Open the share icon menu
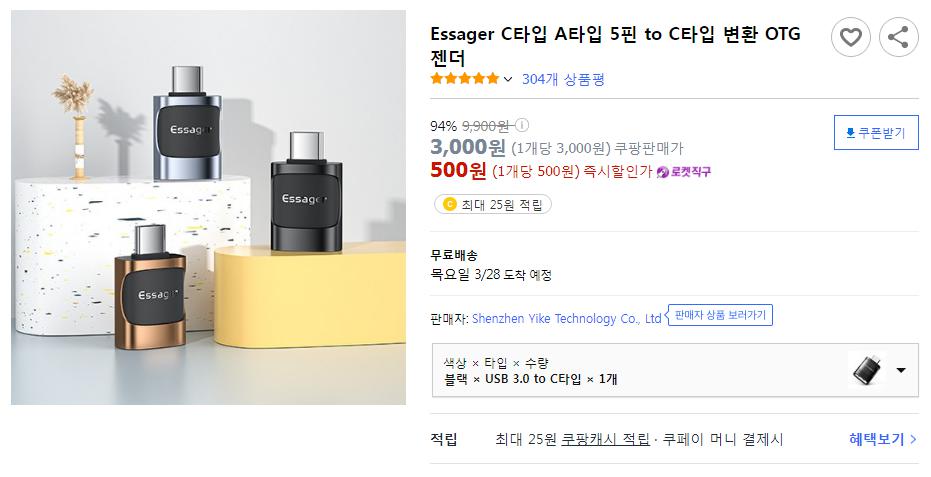931x477 pixels. pos(898,37)
